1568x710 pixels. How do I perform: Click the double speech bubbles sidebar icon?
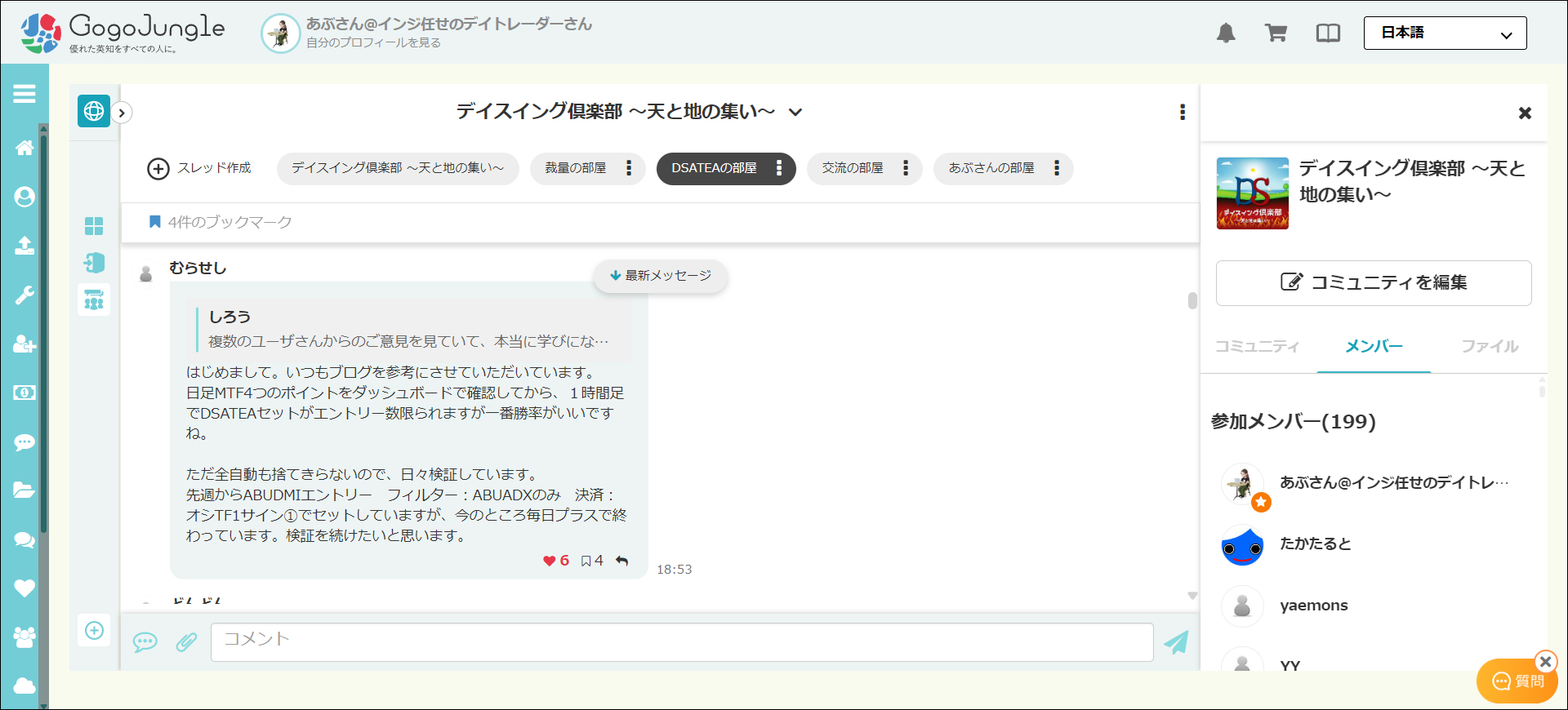[x=24, y=539]
